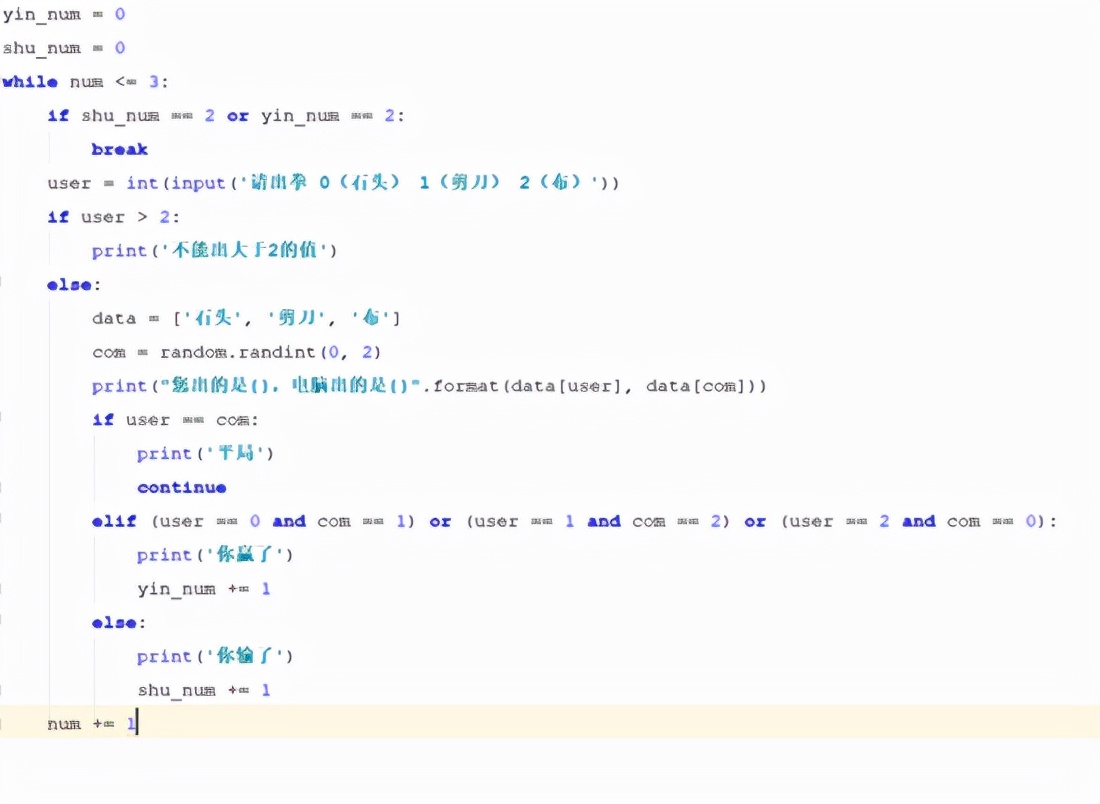The width and height of the screenshot is (1100, 804).
Task: Click 'yin_num == 2:' in the if condition
Action: (333, 116)
